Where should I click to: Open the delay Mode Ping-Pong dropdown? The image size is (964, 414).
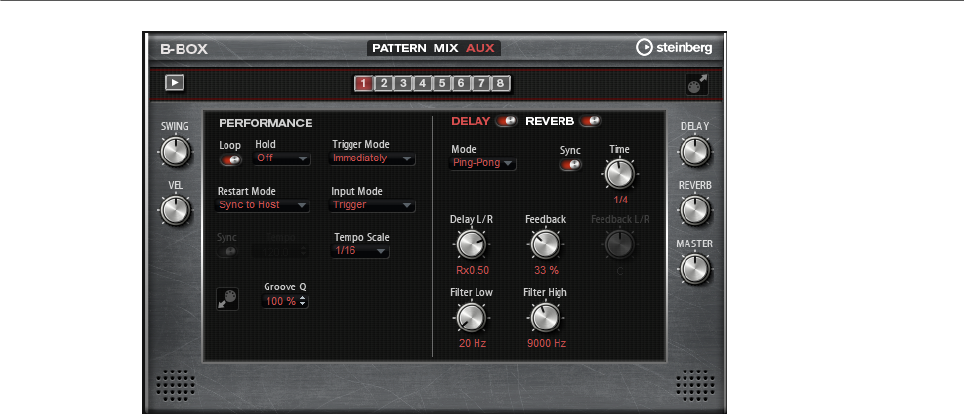(x=483, y=163)
